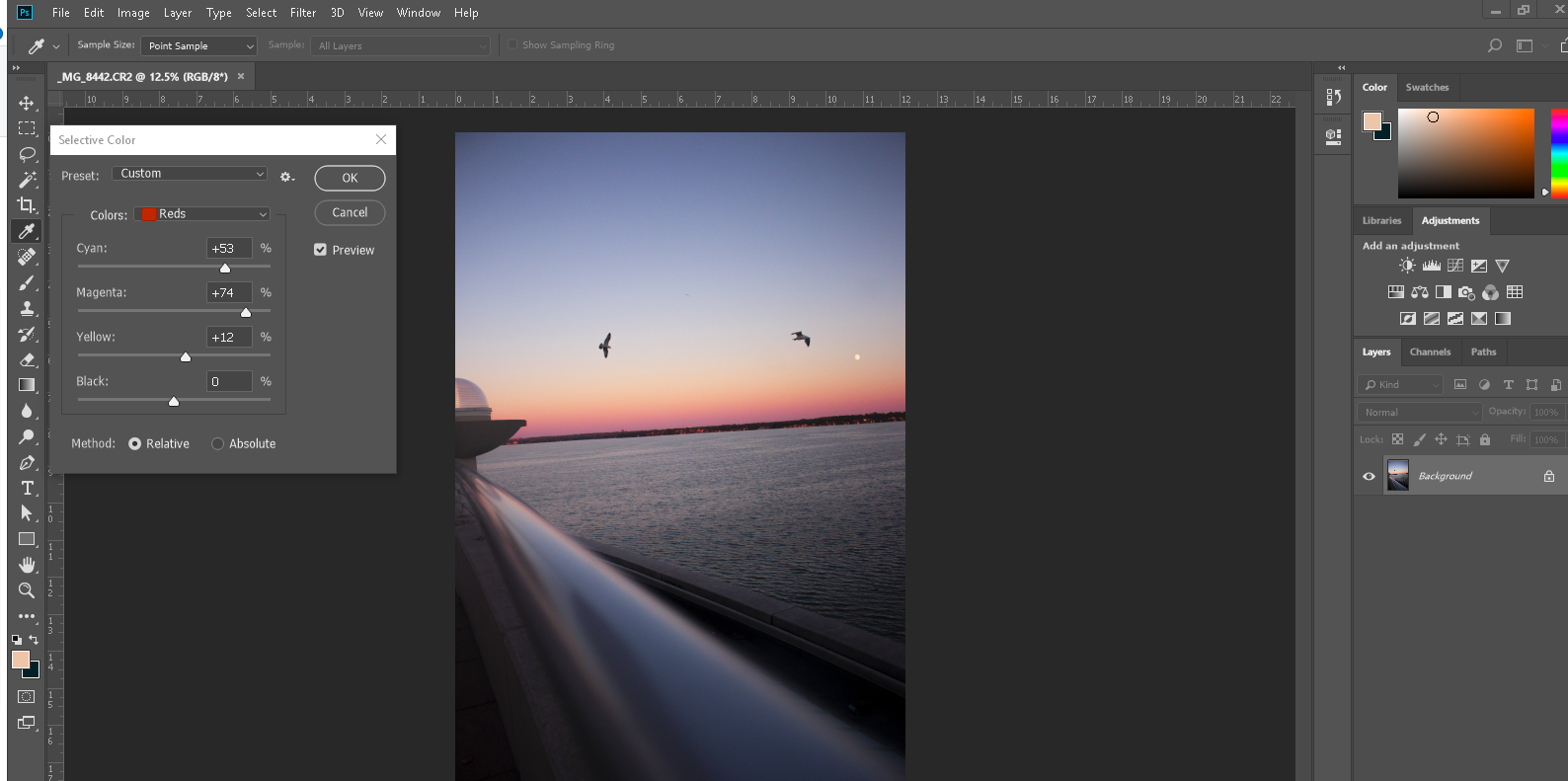The height and width of the screenshot is (781, 1568).
Task: Select the Zoom tool
Action: pyautogui.click(x=27, y=590)
